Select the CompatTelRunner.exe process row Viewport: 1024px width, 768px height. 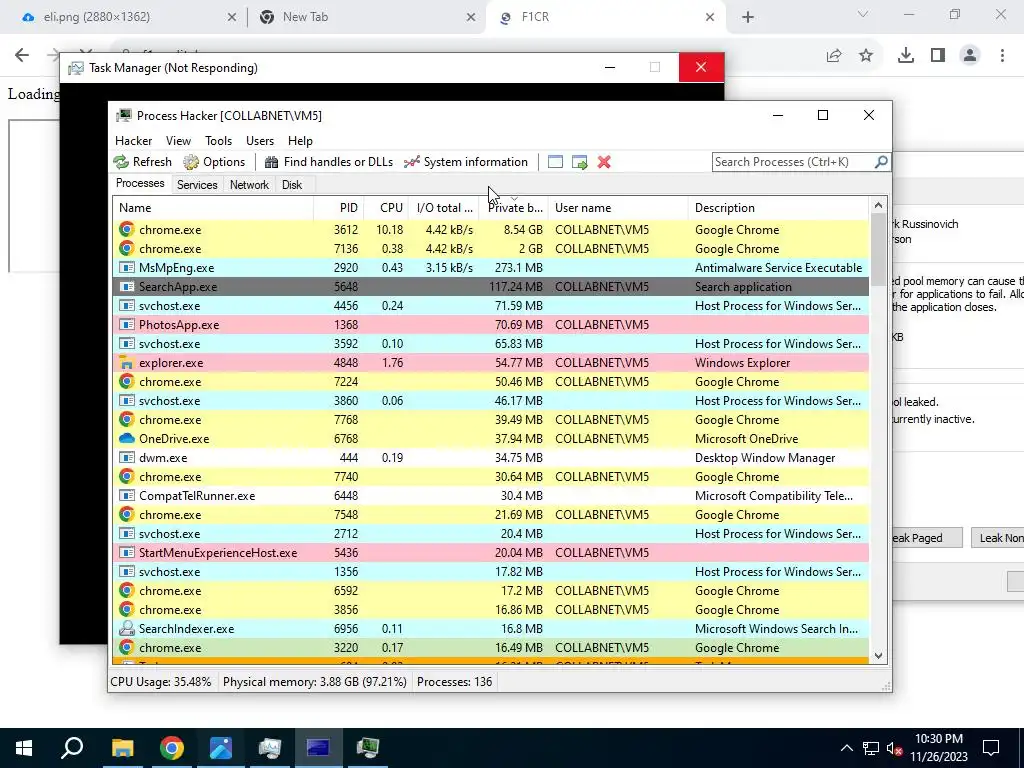pos(490,496)
